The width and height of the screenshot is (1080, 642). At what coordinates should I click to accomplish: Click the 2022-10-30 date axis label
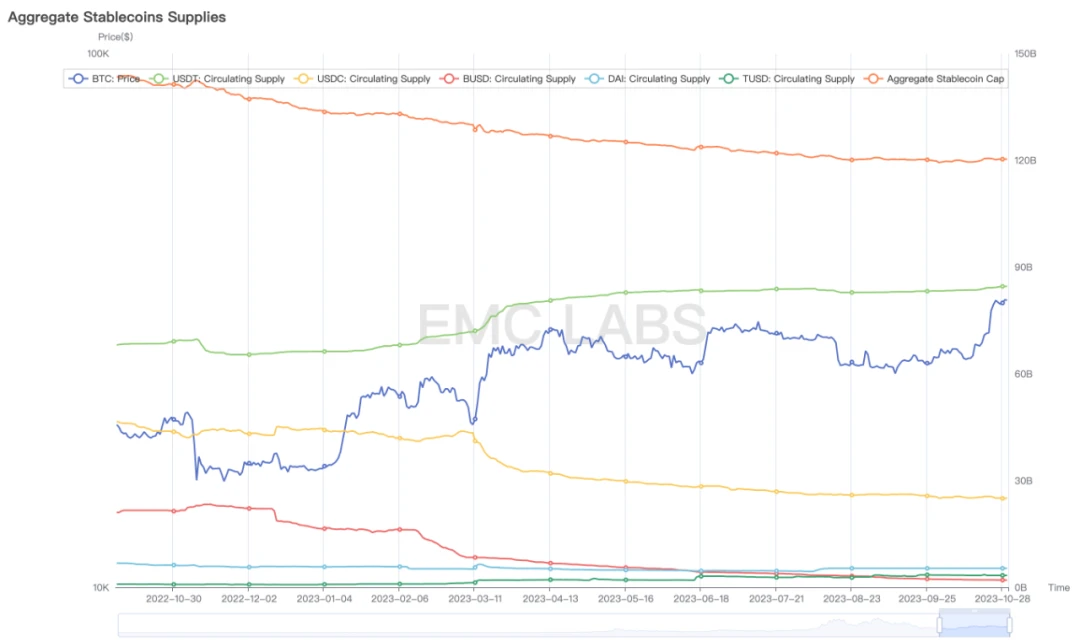tap(173, 599)
